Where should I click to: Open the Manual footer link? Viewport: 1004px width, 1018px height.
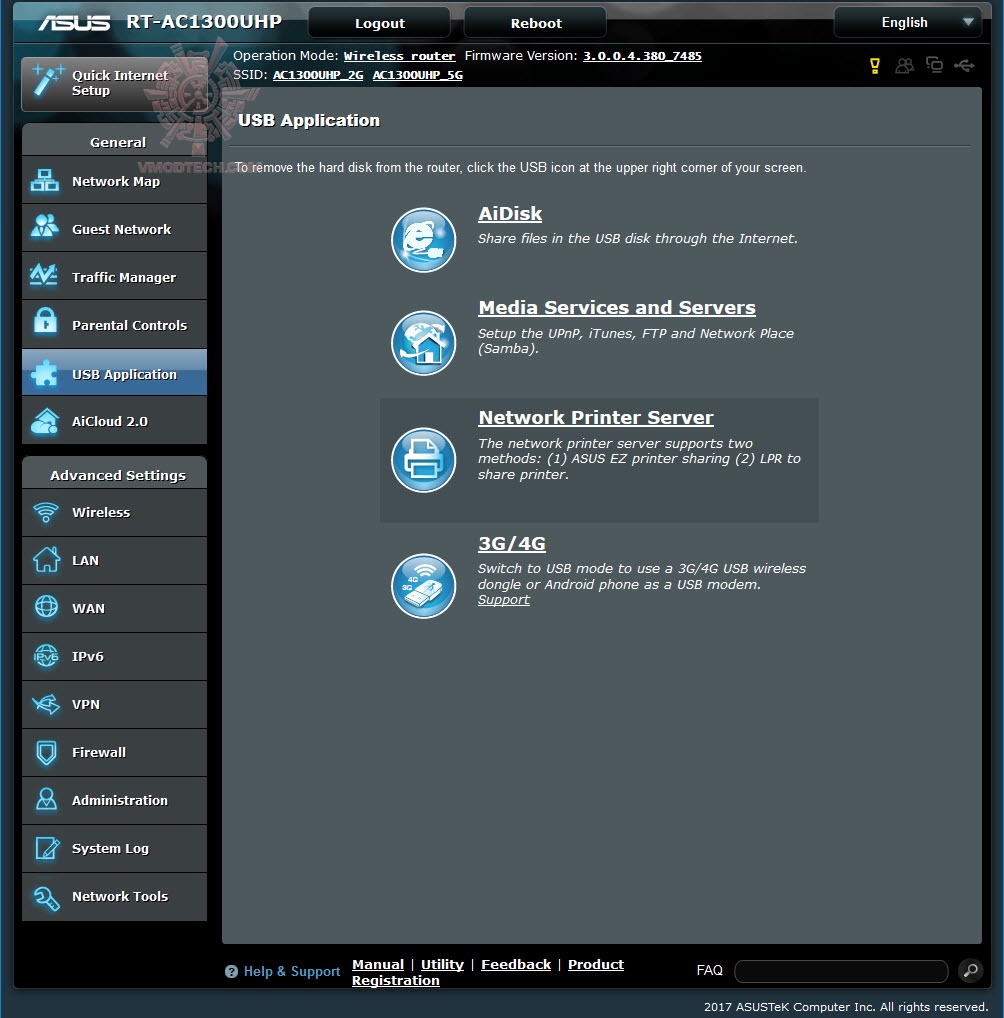click(x=378, y=964)
